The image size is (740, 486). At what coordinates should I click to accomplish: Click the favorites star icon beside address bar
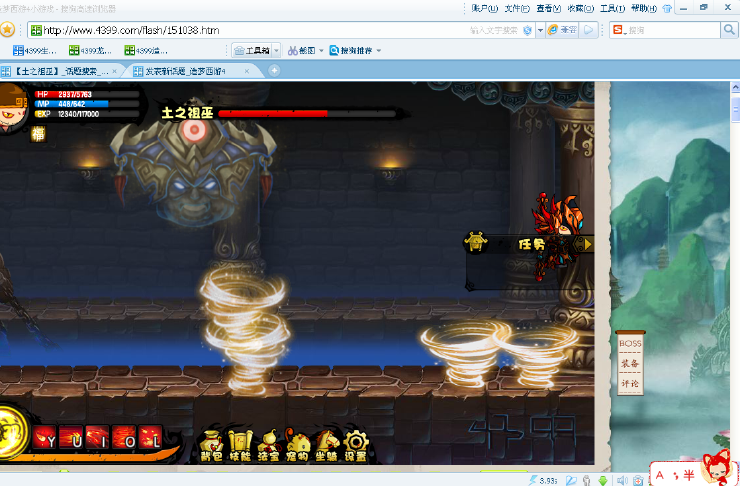point(7,30)
